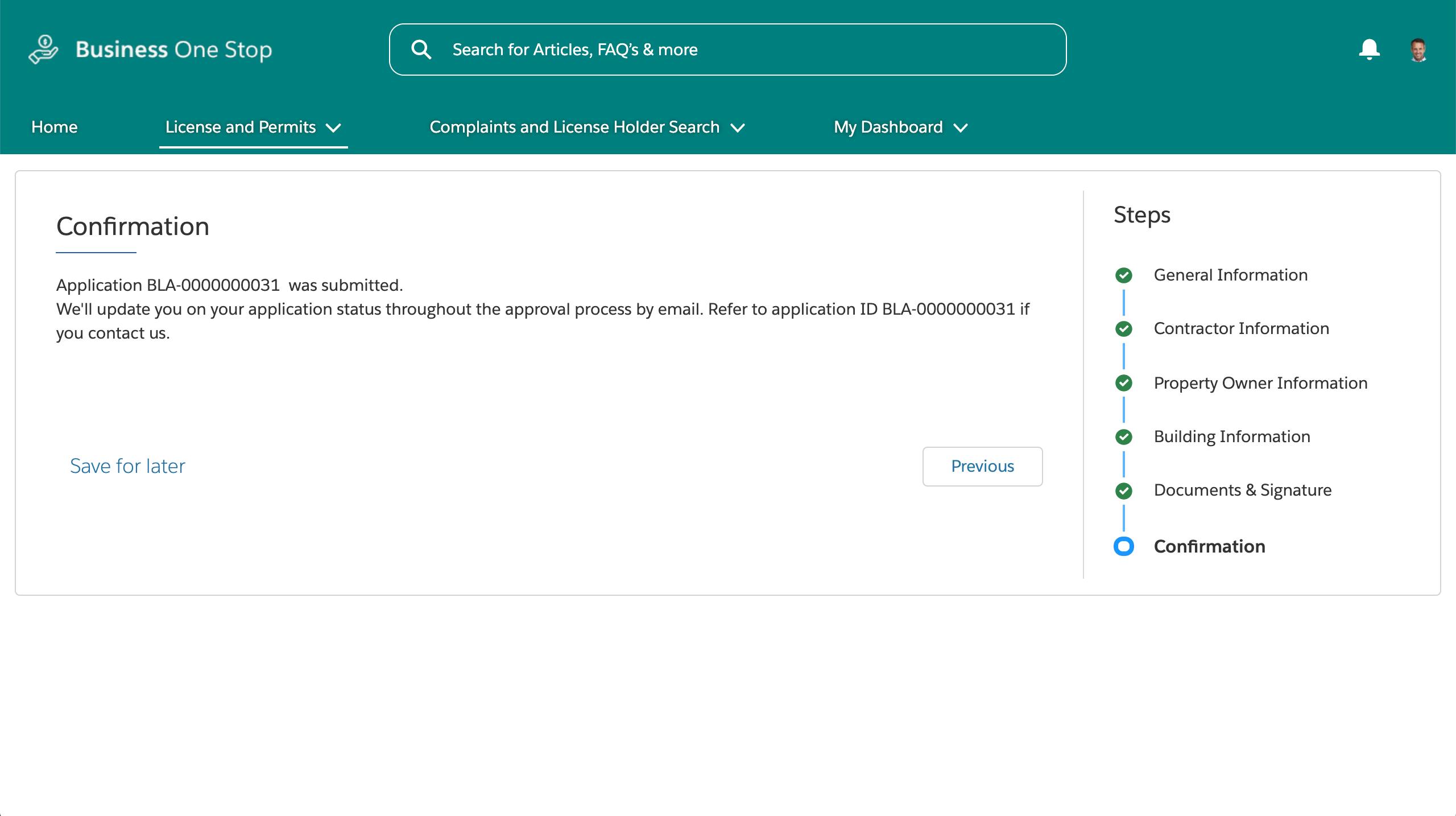
Task: Select the License and Permits tab
Action: (x=240, y=127)
